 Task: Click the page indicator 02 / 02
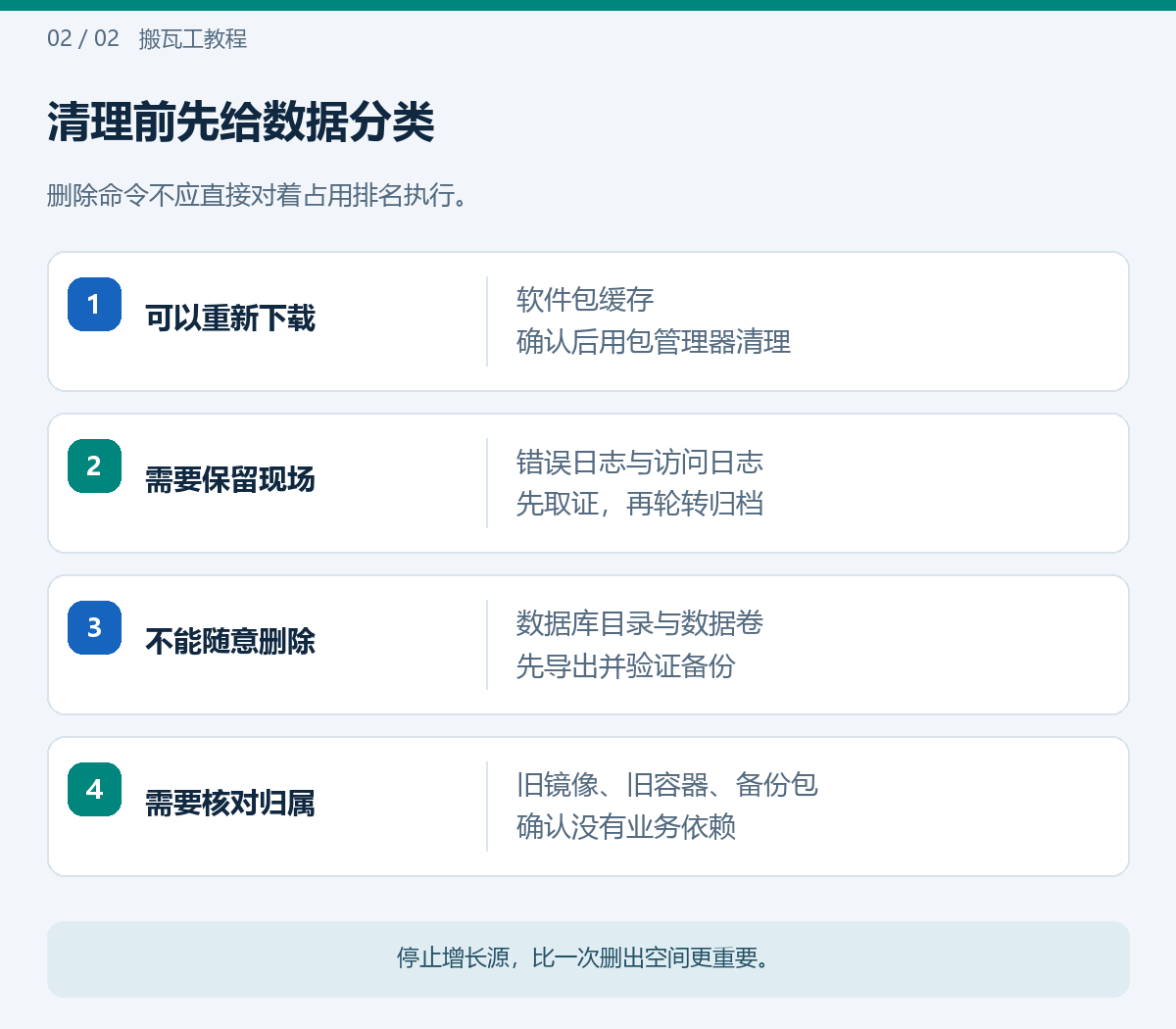83,38
